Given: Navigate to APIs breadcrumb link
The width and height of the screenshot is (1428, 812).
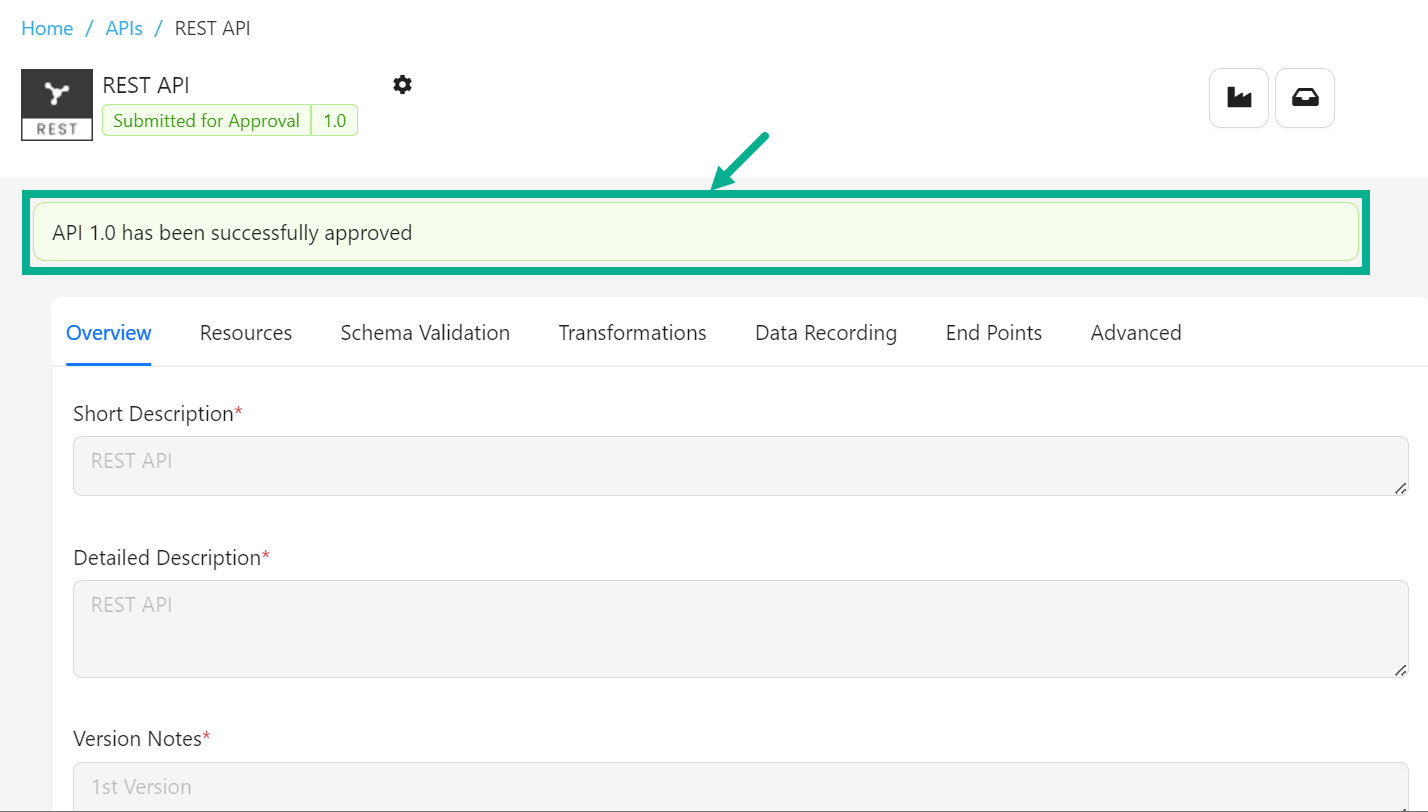Looking at the screenshot, I should pyautogui.click(x=124, y=28).
